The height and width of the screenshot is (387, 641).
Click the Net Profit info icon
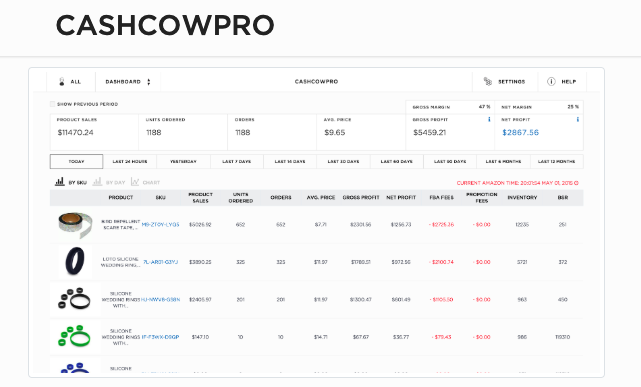[578, 119]
